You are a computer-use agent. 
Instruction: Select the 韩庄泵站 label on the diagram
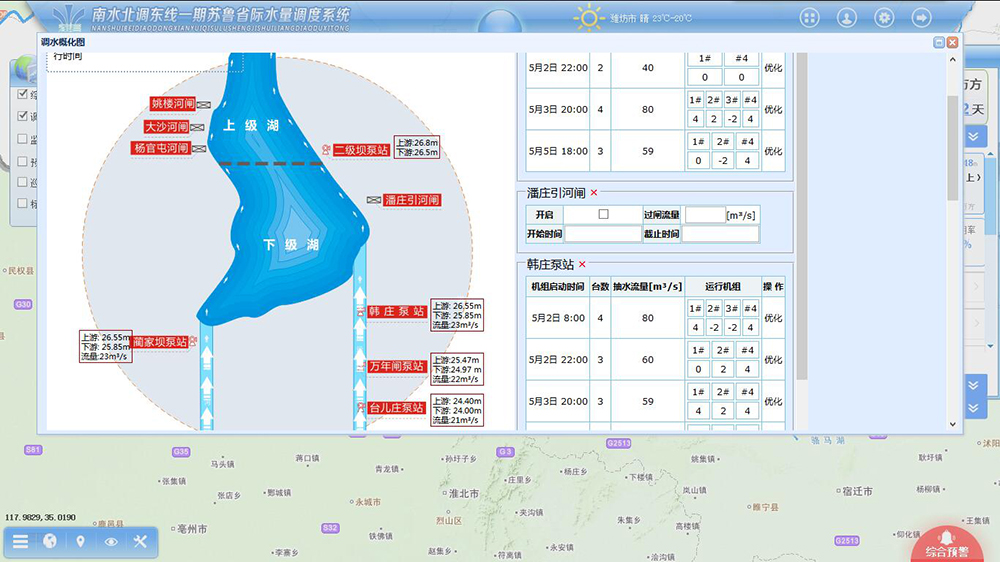(x=397, y=312)
